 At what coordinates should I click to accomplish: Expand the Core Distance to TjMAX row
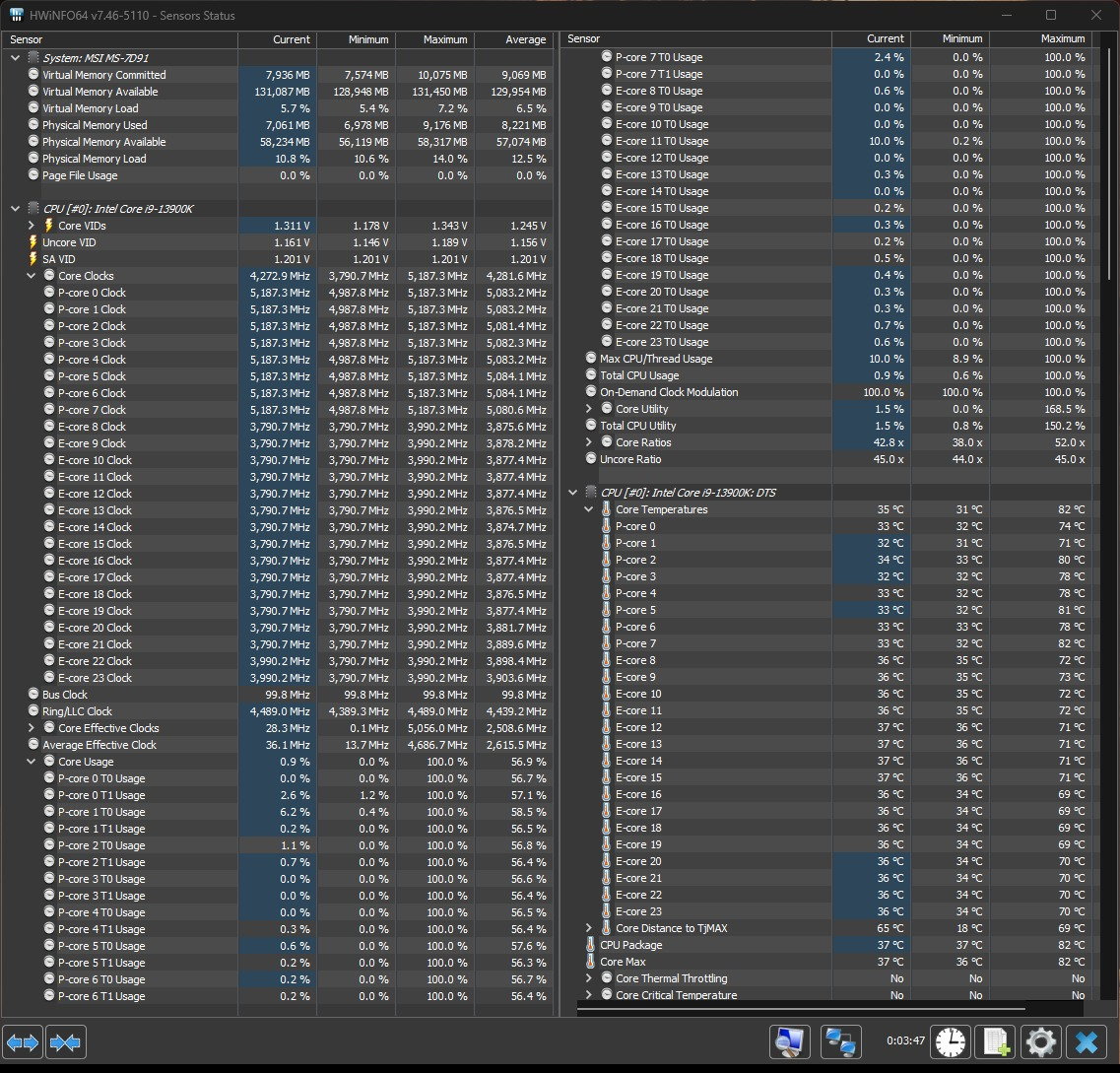(589, 928)
